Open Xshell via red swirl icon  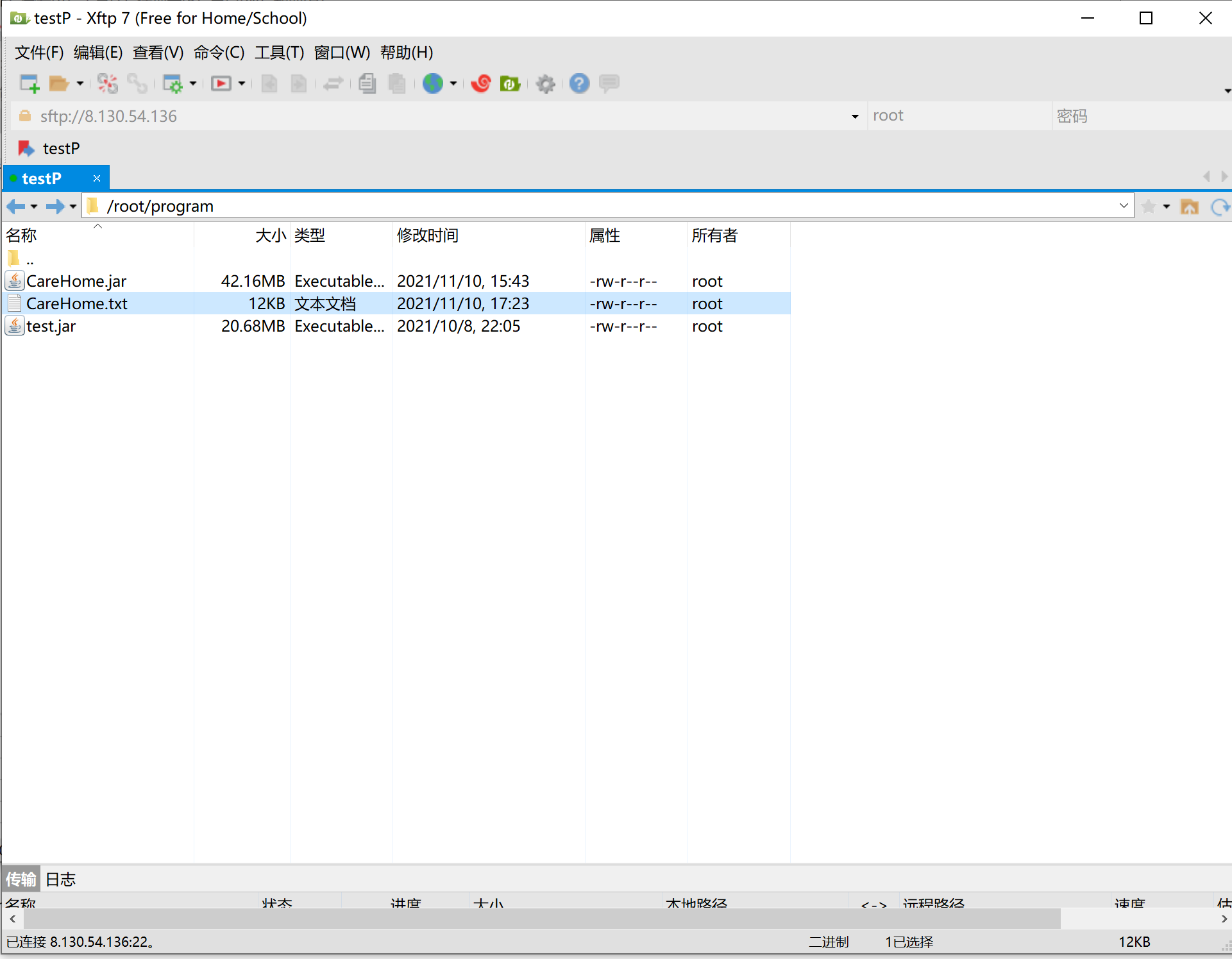coord(480,83)
